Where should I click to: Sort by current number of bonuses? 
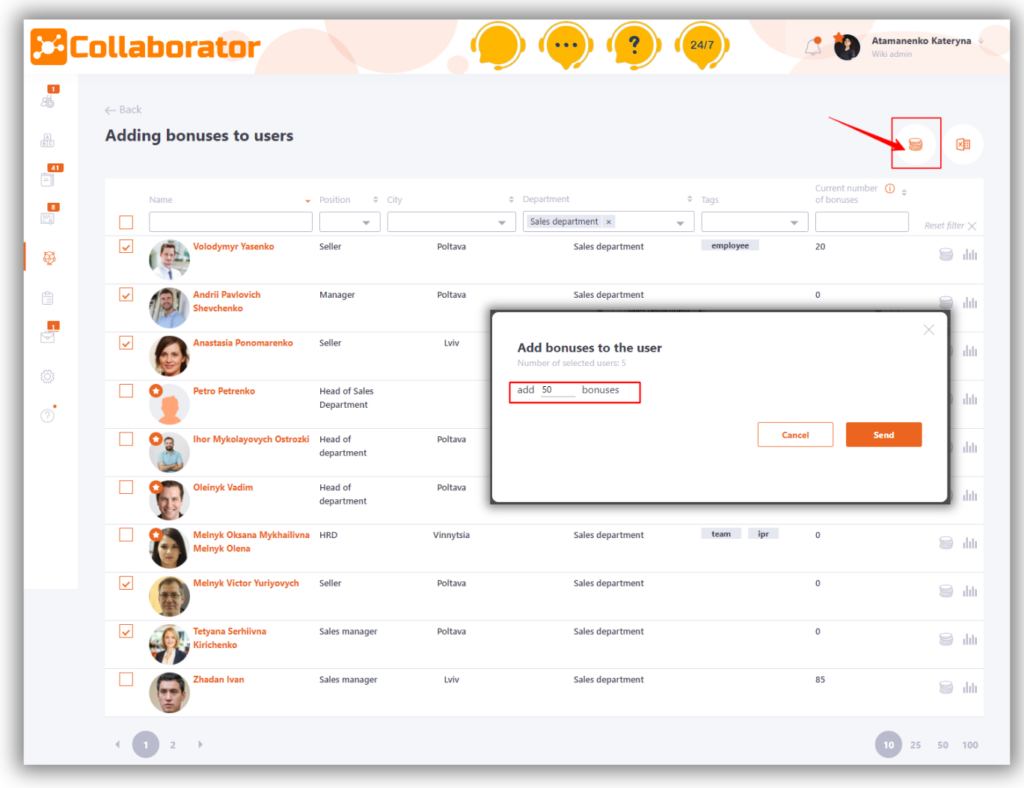[x=904, y=193]
